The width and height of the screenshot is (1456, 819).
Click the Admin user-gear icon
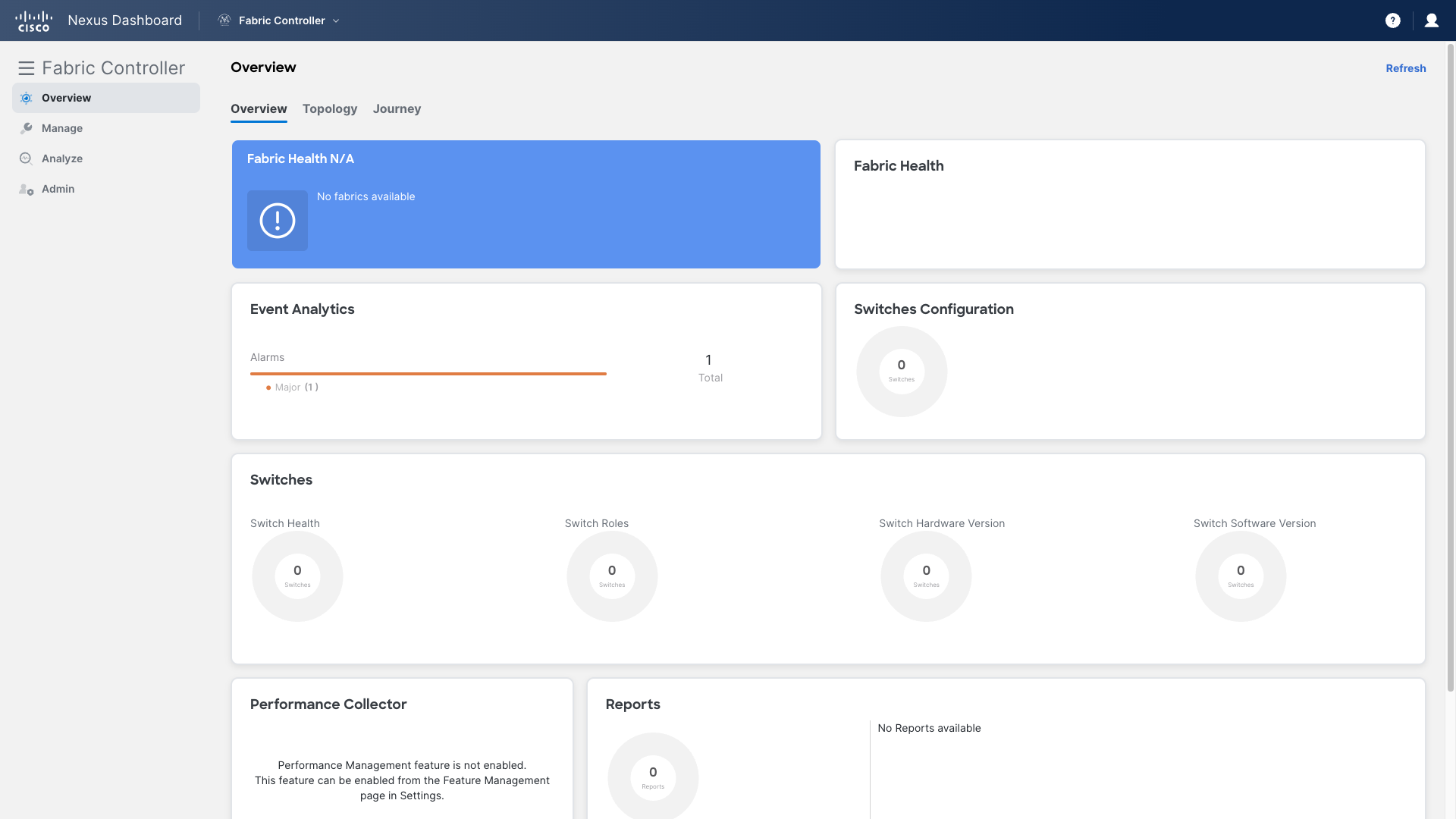(27, 189)
